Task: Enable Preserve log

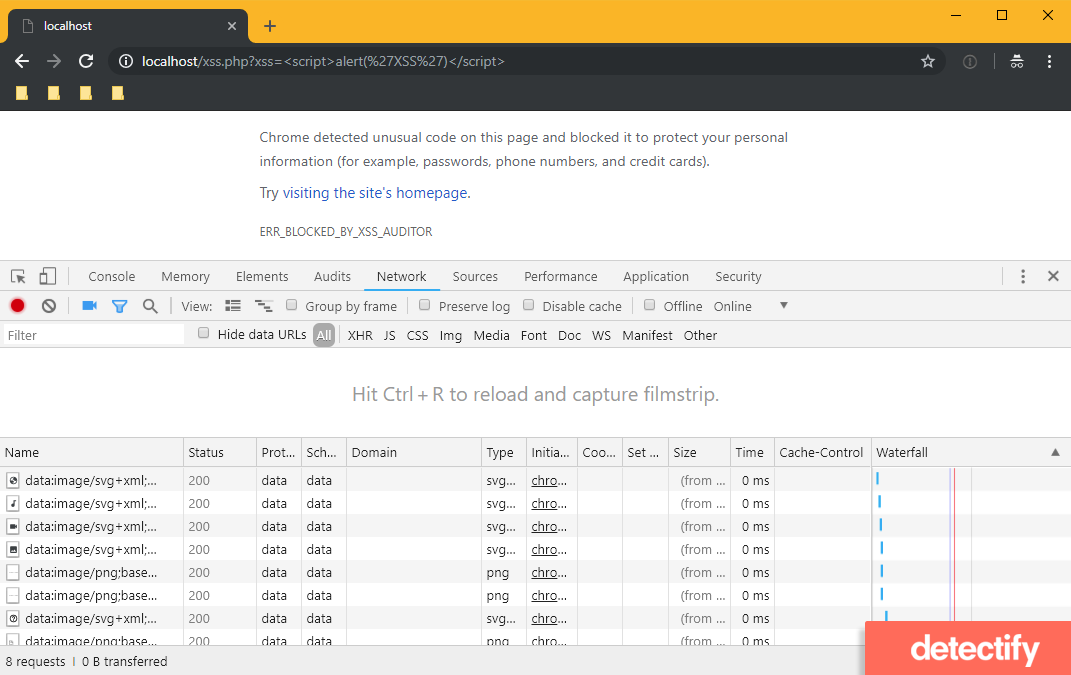Action: click(425, 305)
